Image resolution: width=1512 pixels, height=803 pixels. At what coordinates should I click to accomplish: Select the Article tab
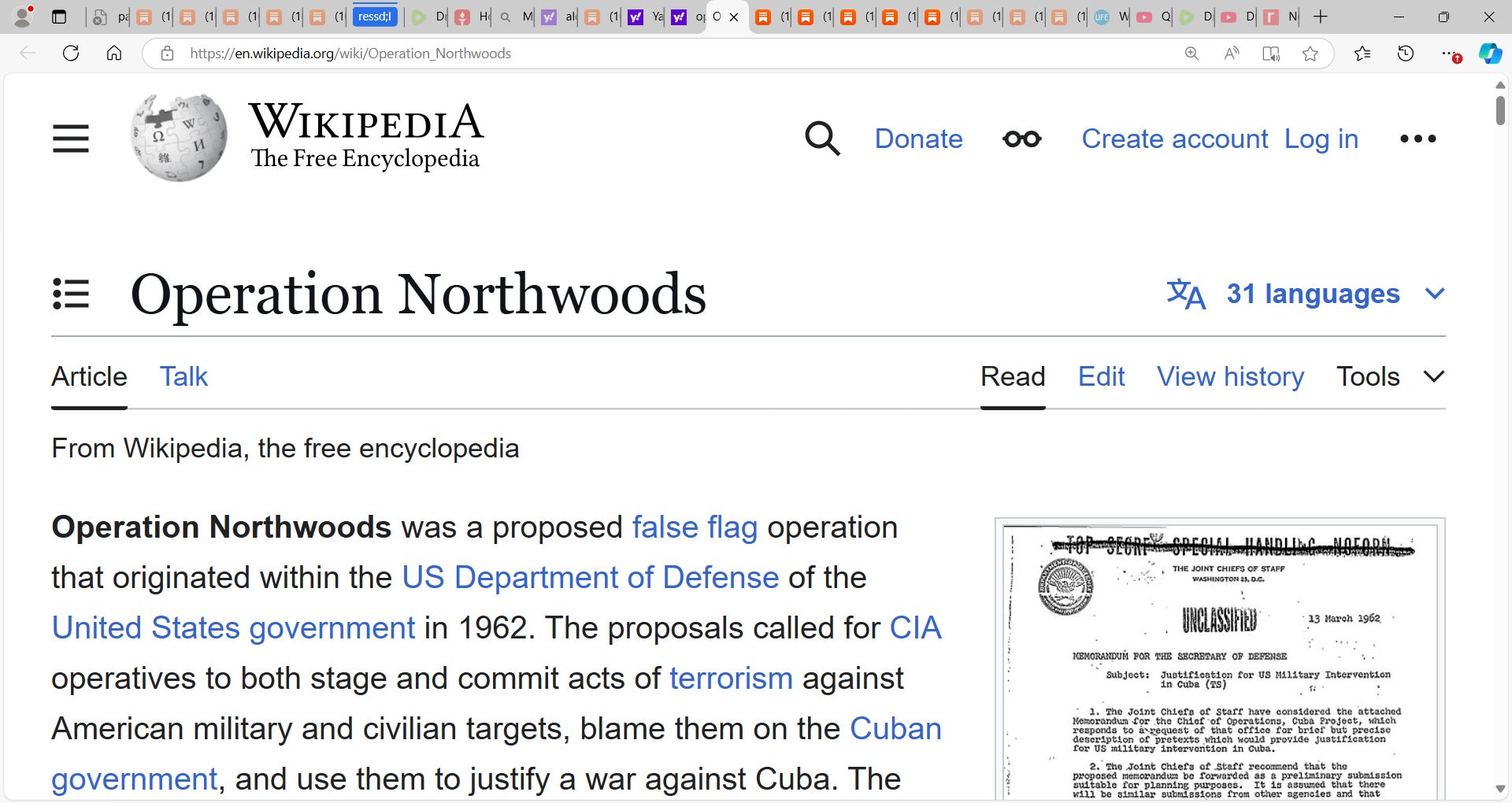tap(89, 376)
